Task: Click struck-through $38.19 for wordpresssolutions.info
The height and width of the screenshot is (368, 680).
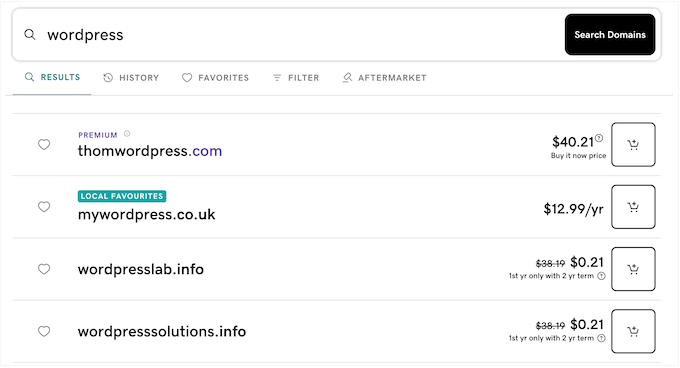Action: [x=550, y=326]
